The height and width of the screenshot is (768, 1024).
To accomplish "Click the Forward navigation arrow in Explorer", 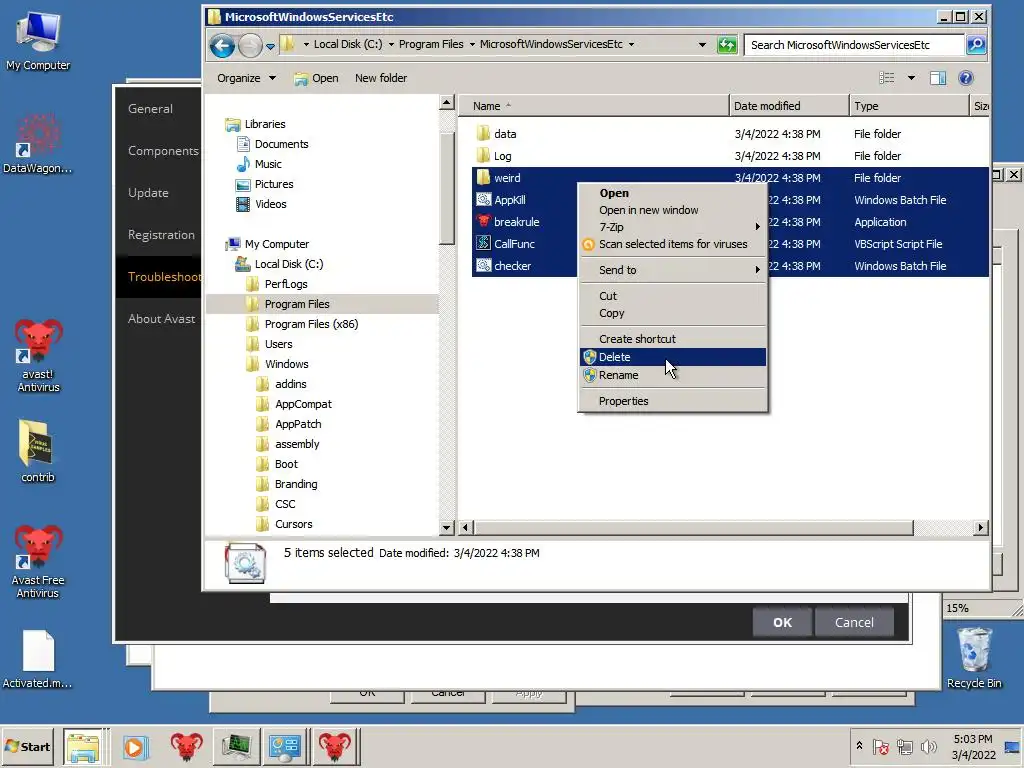I will pos(250,46).
